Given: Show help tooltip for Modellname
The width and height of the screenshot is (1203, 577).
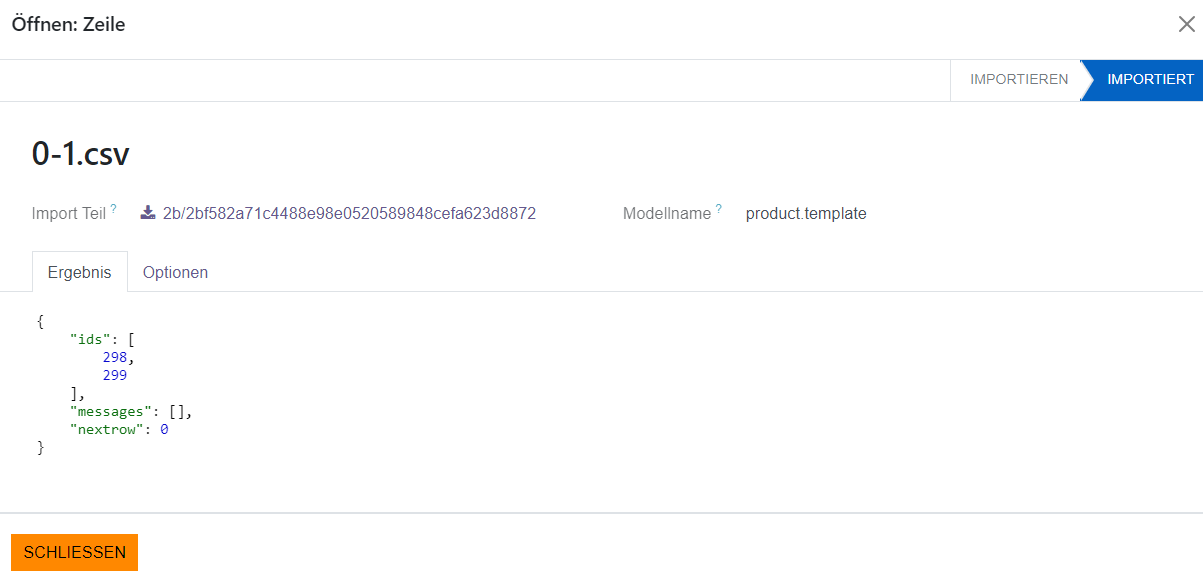Looking at the screenshot, I should point(719,209).
